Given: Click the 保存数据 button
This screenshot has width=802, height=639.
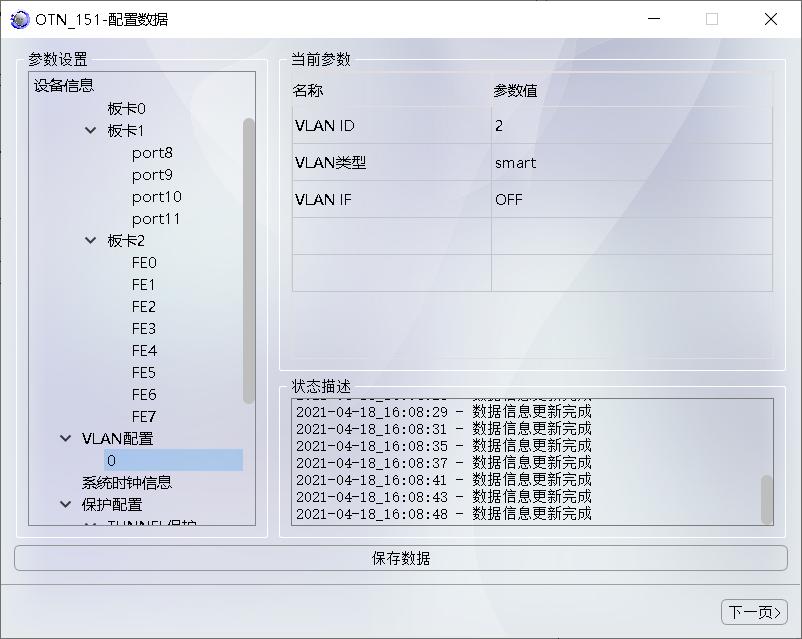Looking at the screenshot, I should [x=401, y=559].
